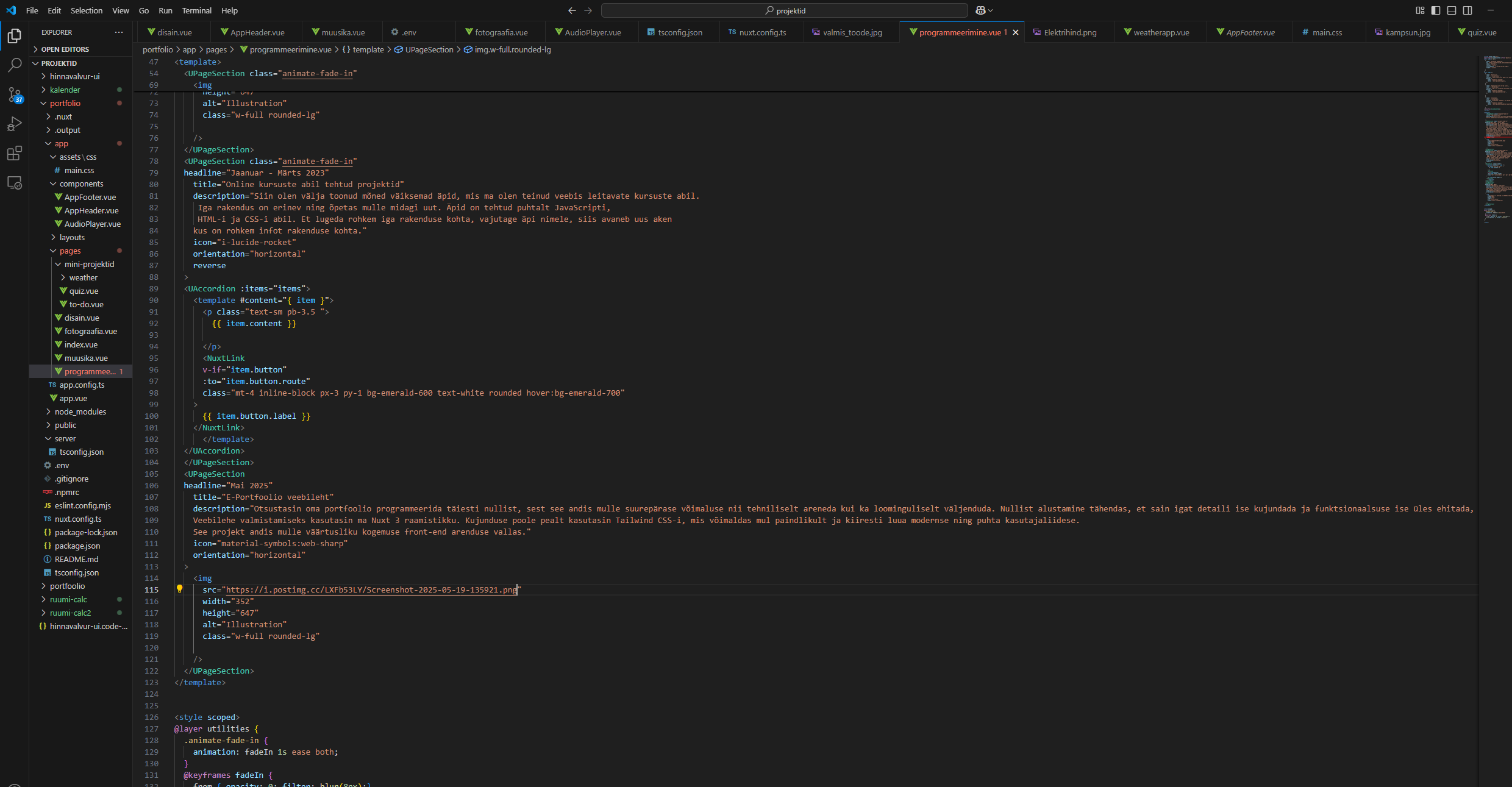The image size is (1512, 787).
Task: Switch to the nuxt.config.ts tab
Action: coord(762,32)
